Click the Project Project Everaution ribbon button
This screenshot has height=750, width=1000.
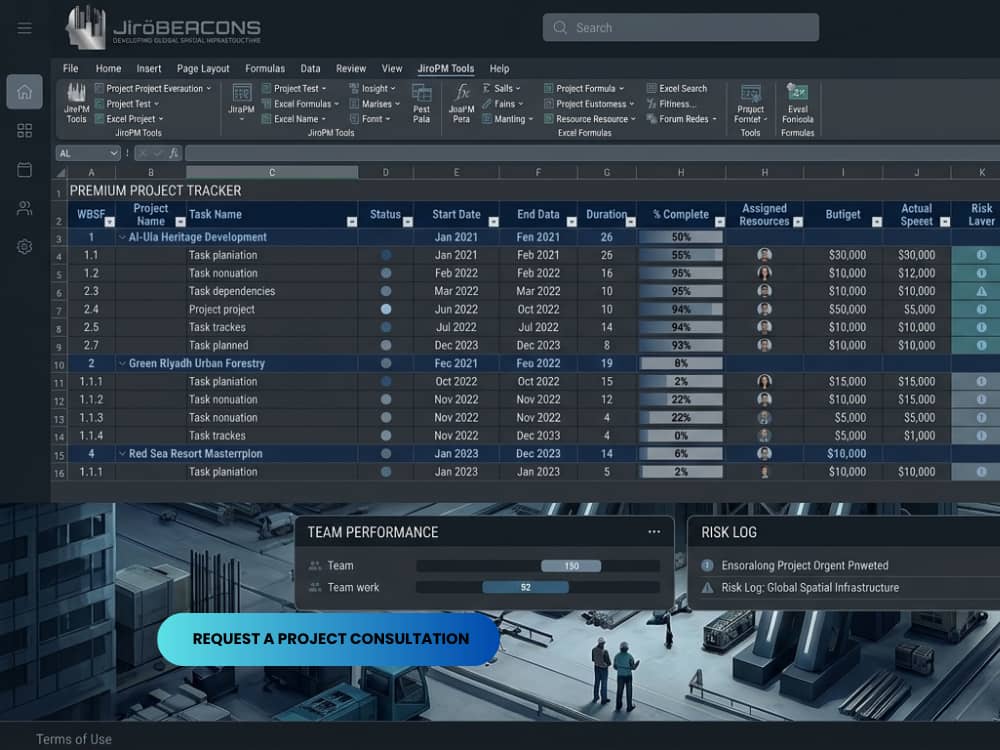pyautogui.click(x=154, y=89)
